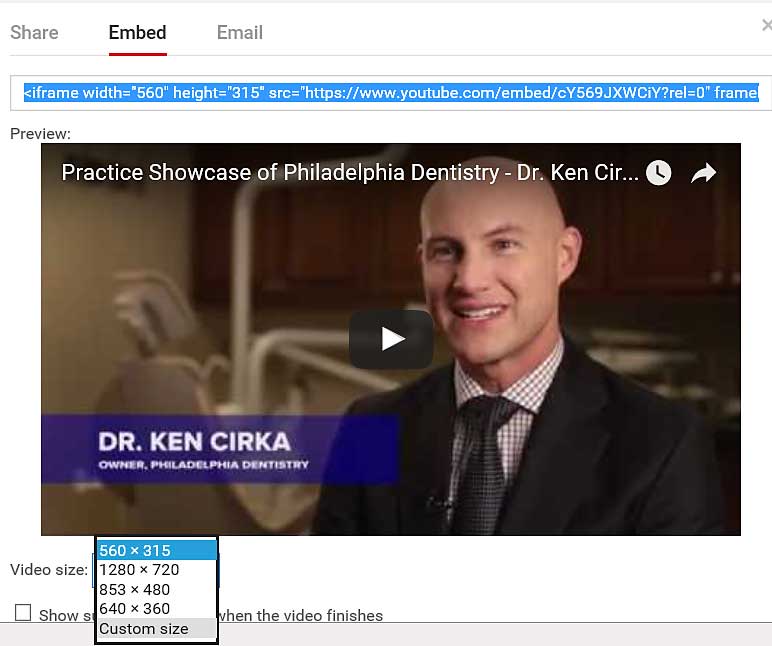The width and height of the screenshot is (772, 646).
Task: Select Custom size option
Action: (157, 629)
